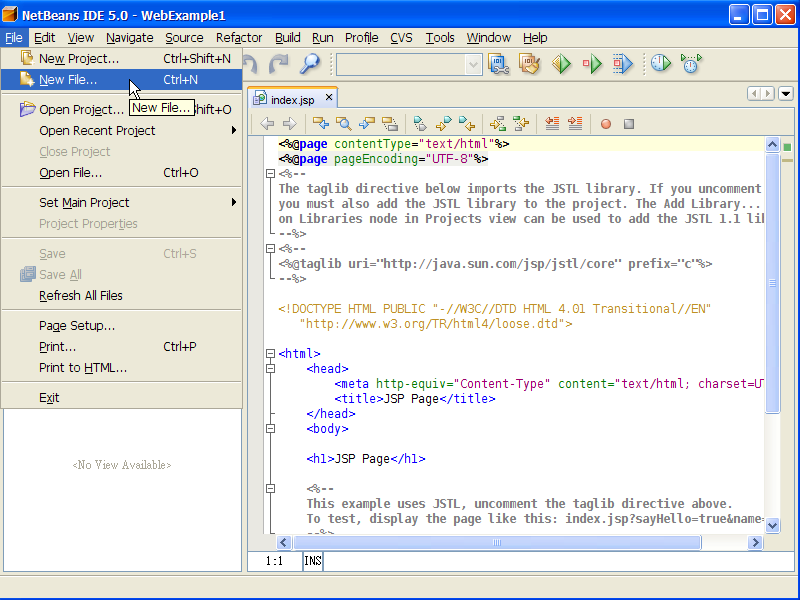
Task: Toggle Highlight Search in editor toolbar
Action: 390,123
